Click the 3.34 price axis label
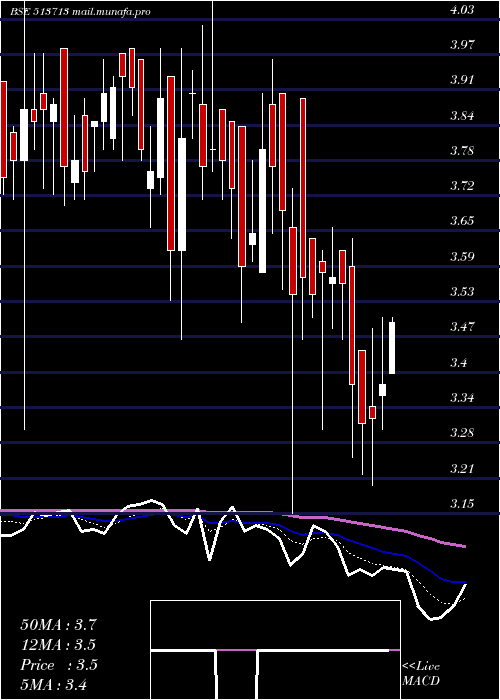 coord(462,397)
